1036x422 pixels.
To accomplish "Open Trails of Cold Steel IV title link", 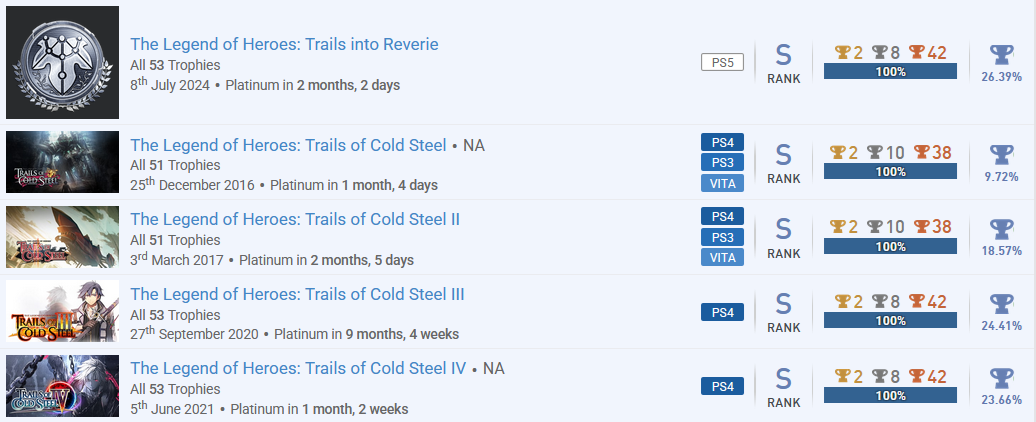I will click(x=298, y=369).
